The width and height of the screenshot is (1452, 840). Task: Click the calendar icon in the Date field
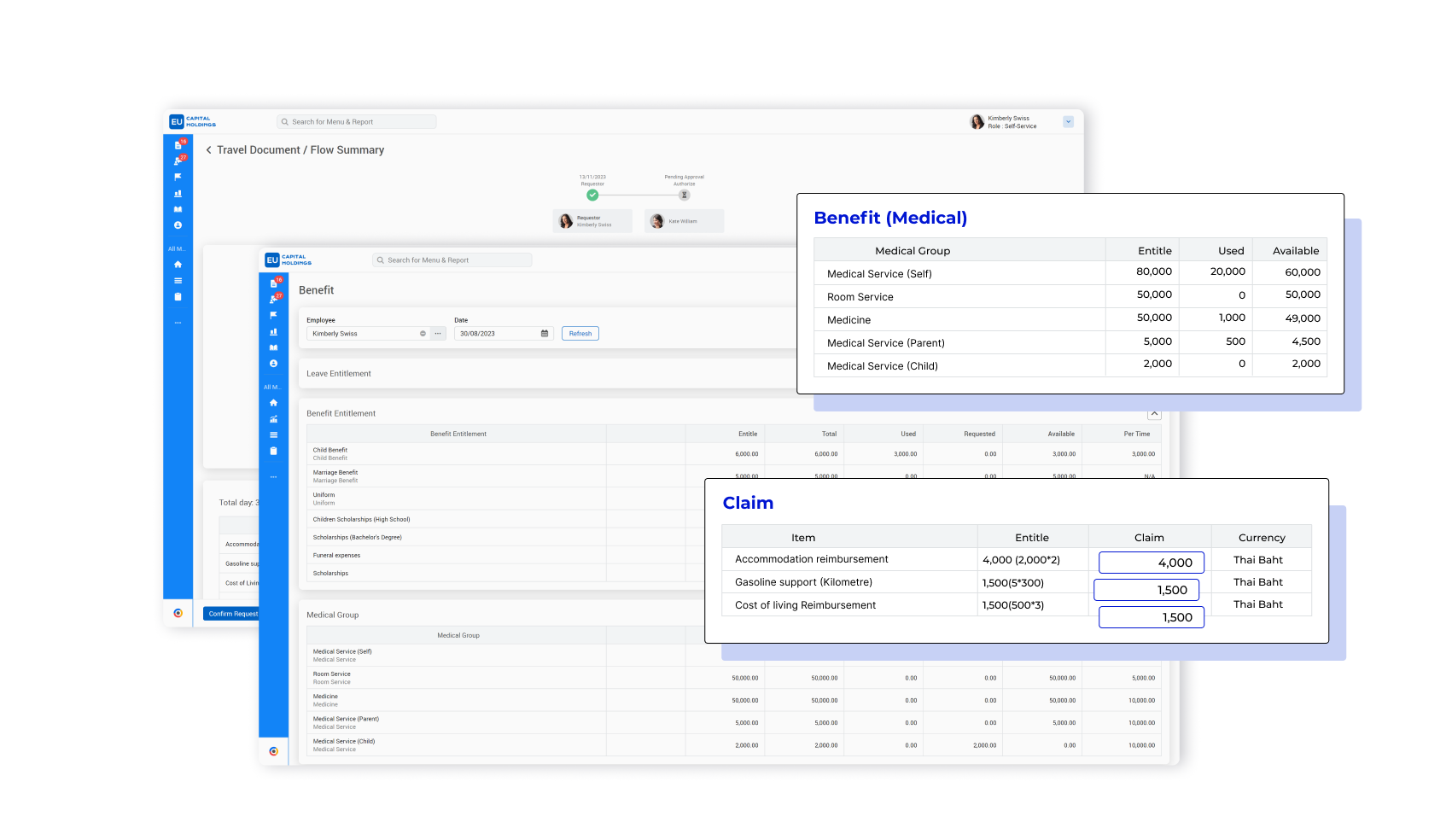tap(545, 334)
